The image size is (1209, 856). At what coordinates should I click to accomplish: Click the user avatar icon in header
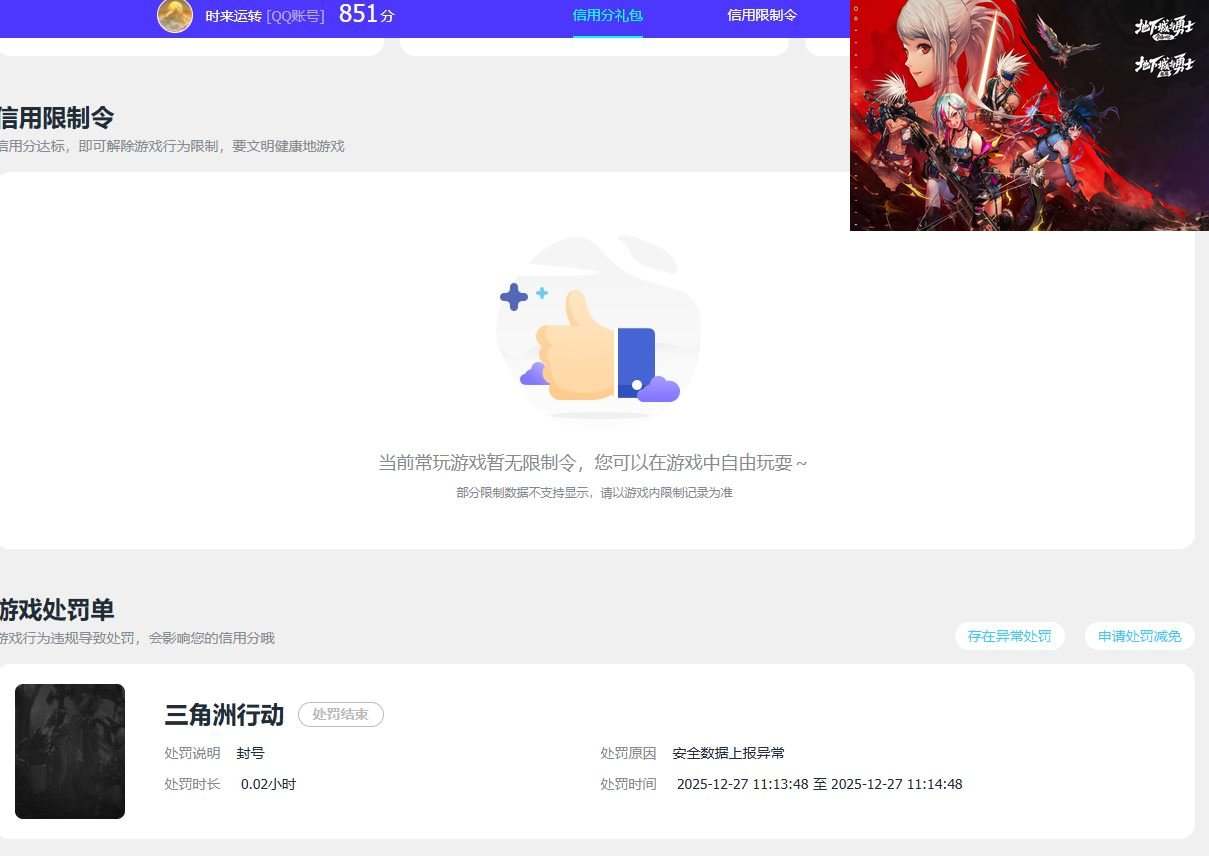175,15
